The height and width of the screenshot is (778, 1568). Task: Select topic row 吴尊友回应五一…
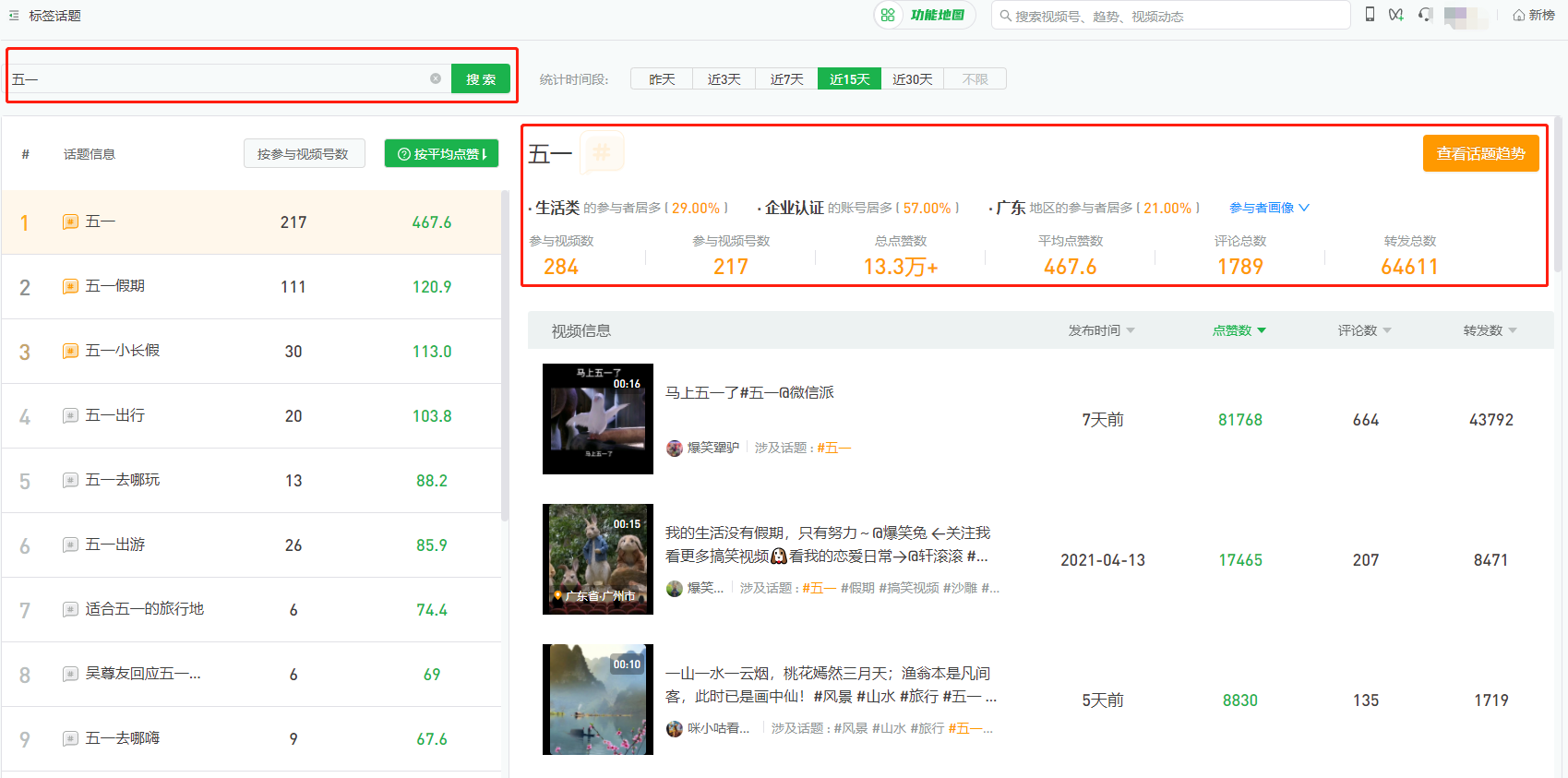(x=251, y=675)
